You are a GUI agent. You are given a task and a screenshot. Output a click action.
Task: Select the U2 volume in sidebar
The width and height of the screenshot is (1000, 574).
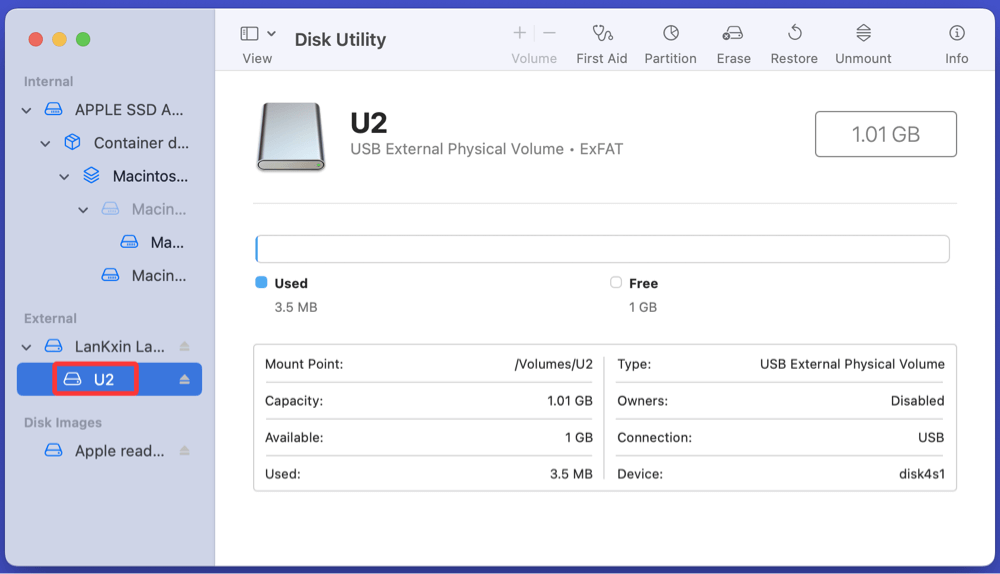(103, 380)
